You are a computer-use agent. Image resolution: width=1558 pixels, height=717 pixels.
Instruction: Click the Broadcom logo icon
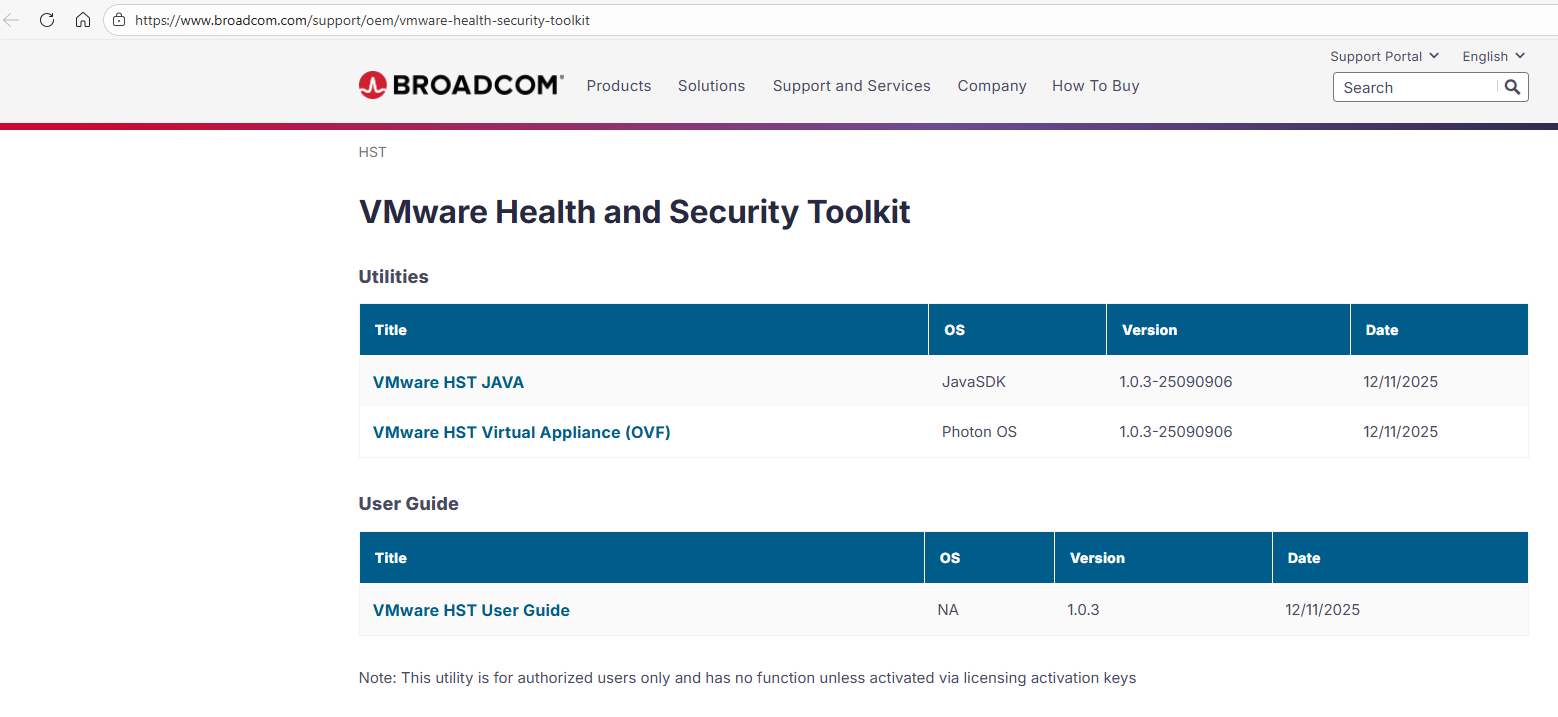[x=371, y=84]
